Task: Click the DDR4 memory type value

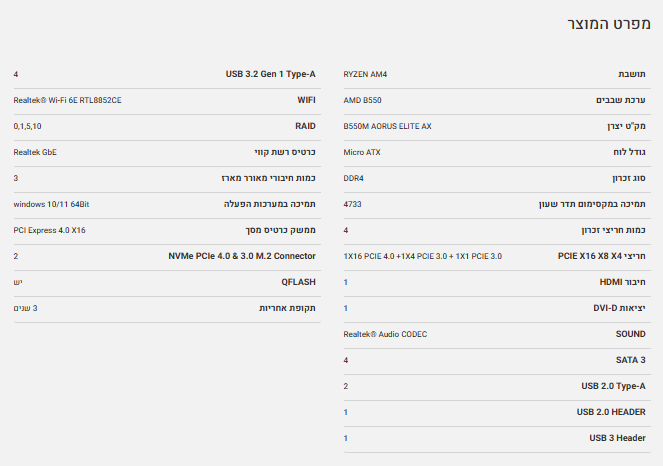Action: pos(353,178)
